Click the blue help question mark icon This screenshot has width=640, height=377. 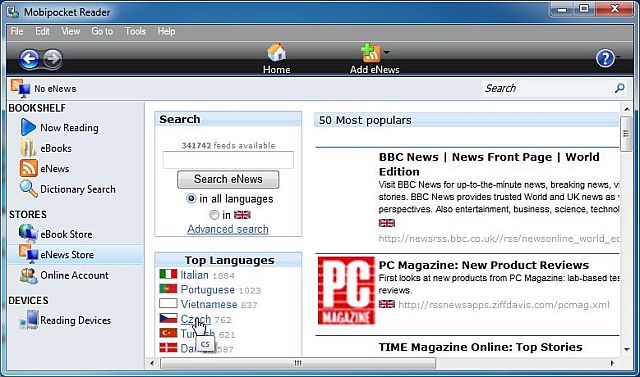pyautogui.click(x=605, y=59)
